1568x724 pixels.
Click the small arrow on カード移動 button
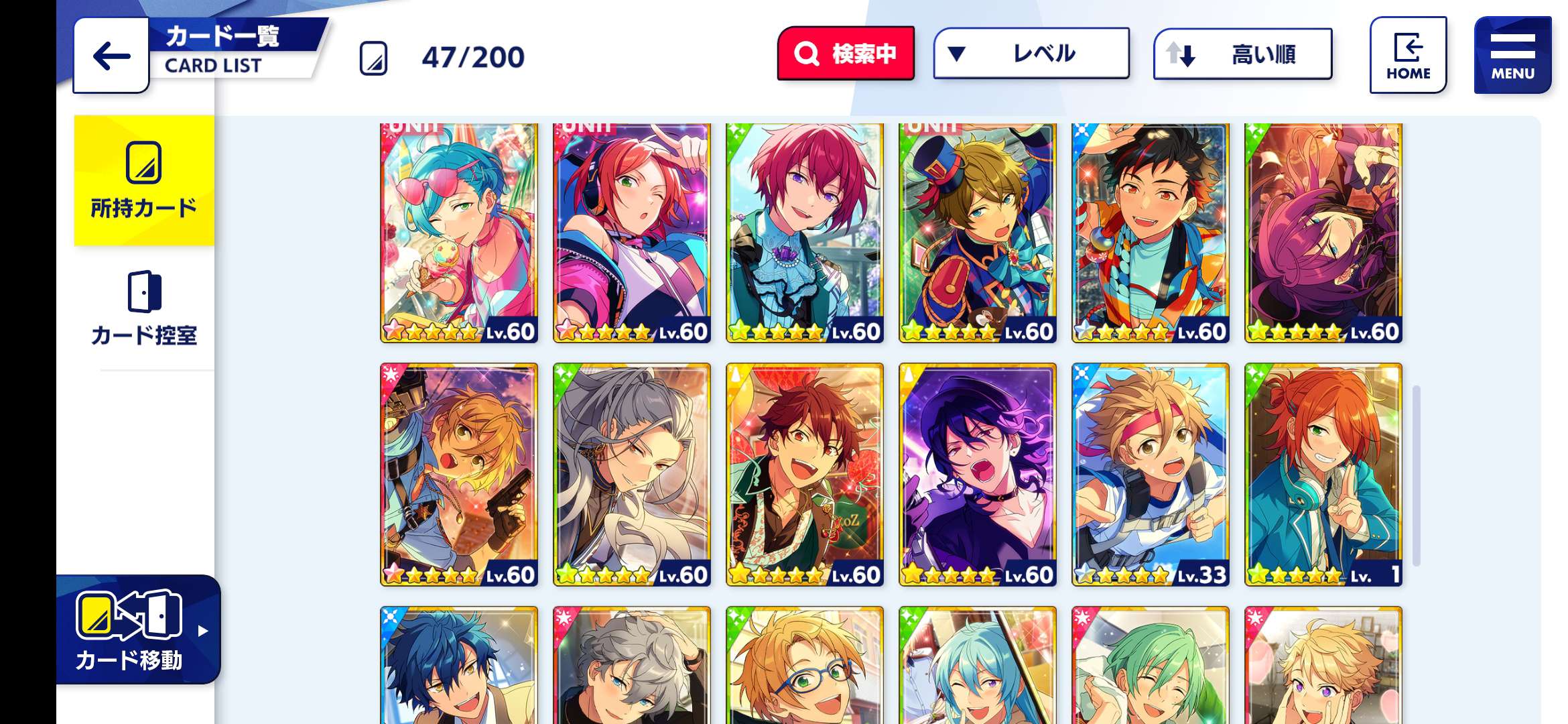coord(203,631)
